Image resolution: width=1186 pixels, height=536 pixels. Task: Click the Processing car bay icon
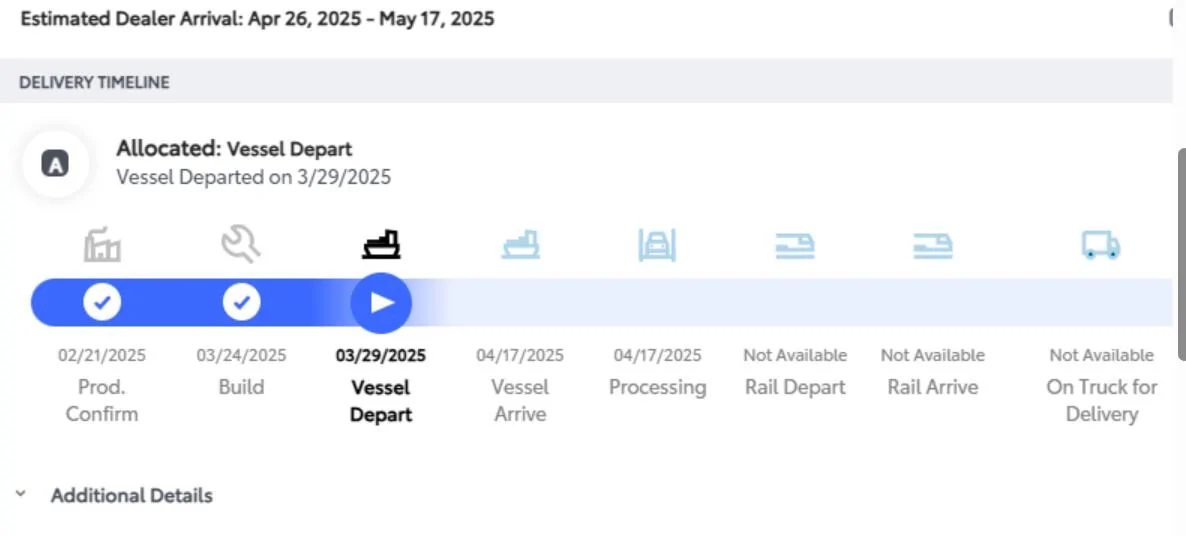click(x=657, y=245)
